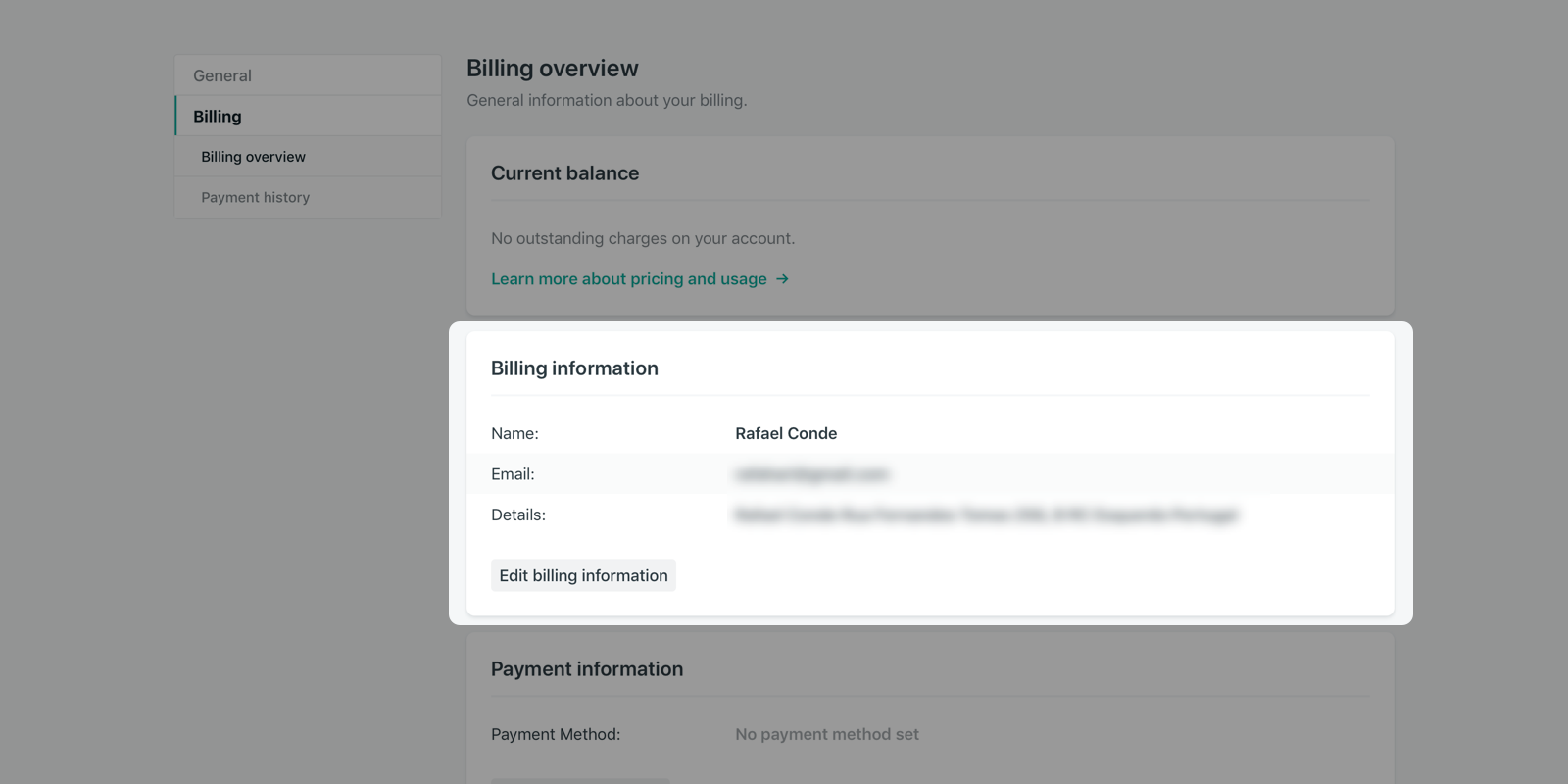This screenshot has width=1568, height=784.
Task: Click the Billing information card heading
Action: pyautogui.click(x=574, y=368)
